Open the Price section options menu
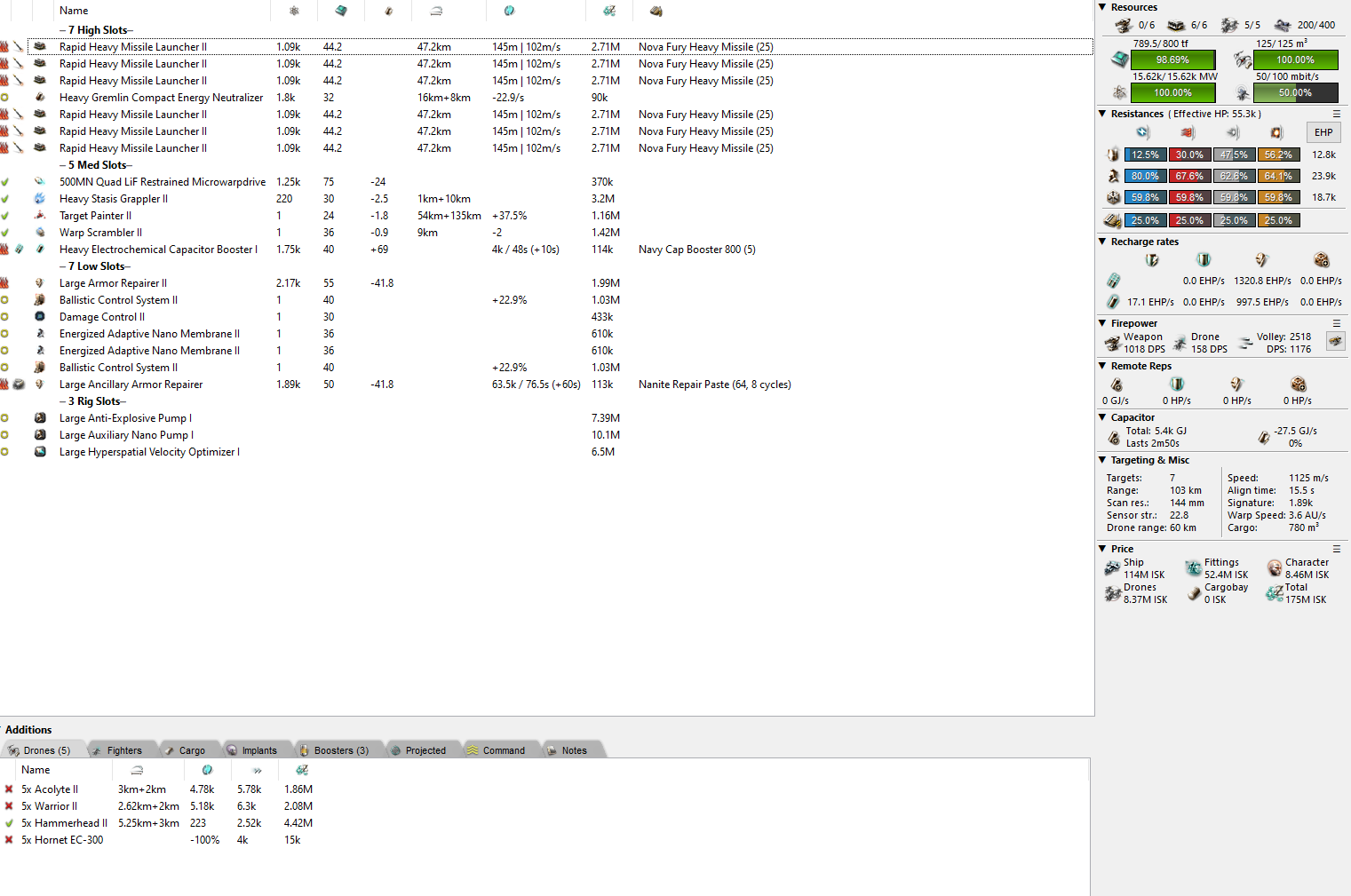This screenshot has width=1351, height=896. (x=1336, y=549)
